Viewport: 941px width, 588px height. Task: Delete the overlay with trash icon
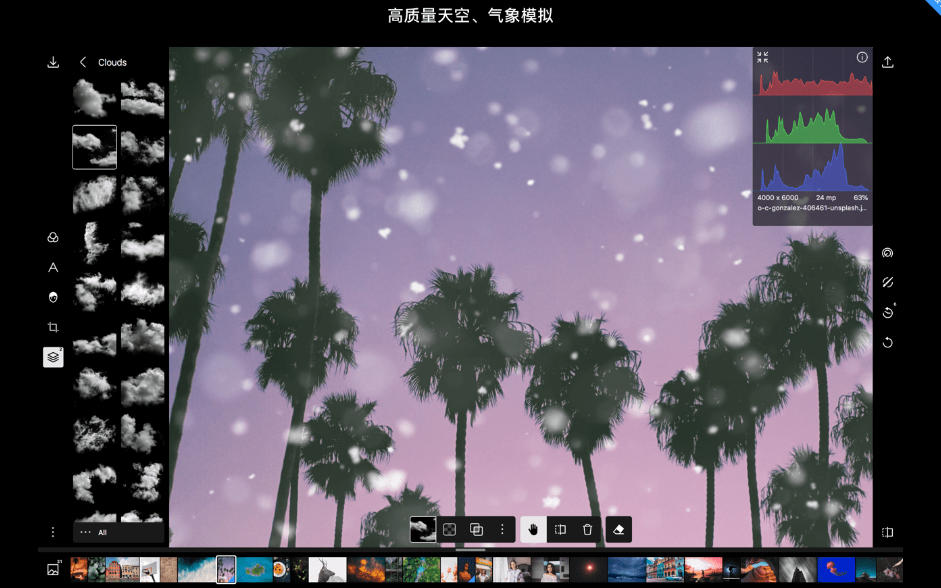point(588,530)
